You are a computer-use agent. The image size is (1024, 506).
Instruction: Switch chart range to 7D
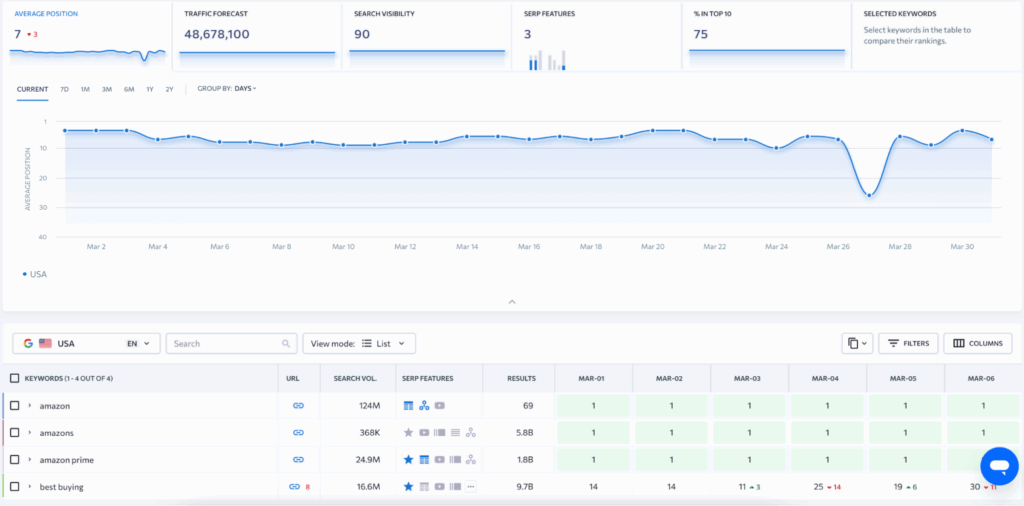click(x=64, y=89)
